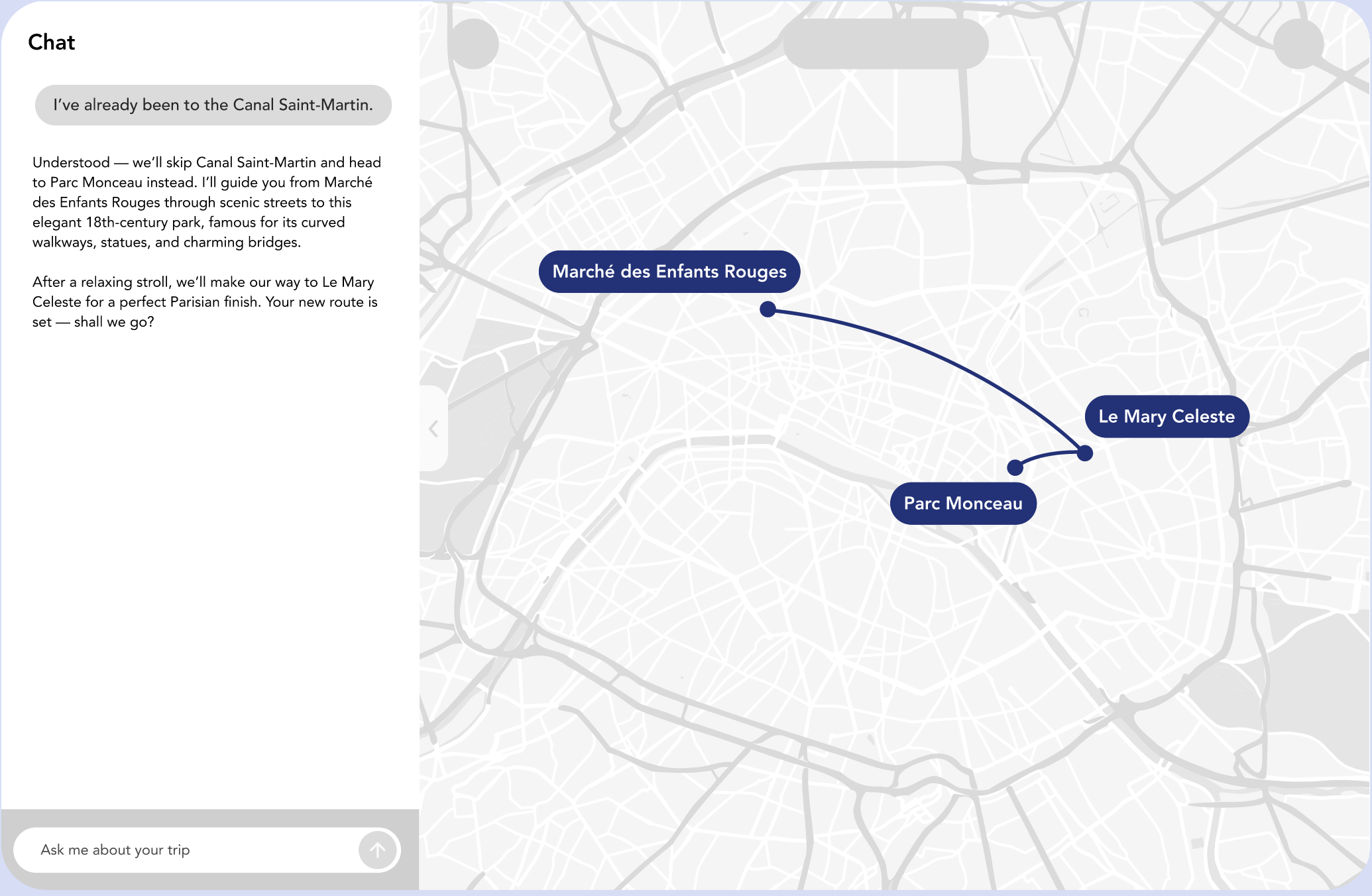
Task: Click the Le Mary Celeste map pin
Action: (1084, 453)
